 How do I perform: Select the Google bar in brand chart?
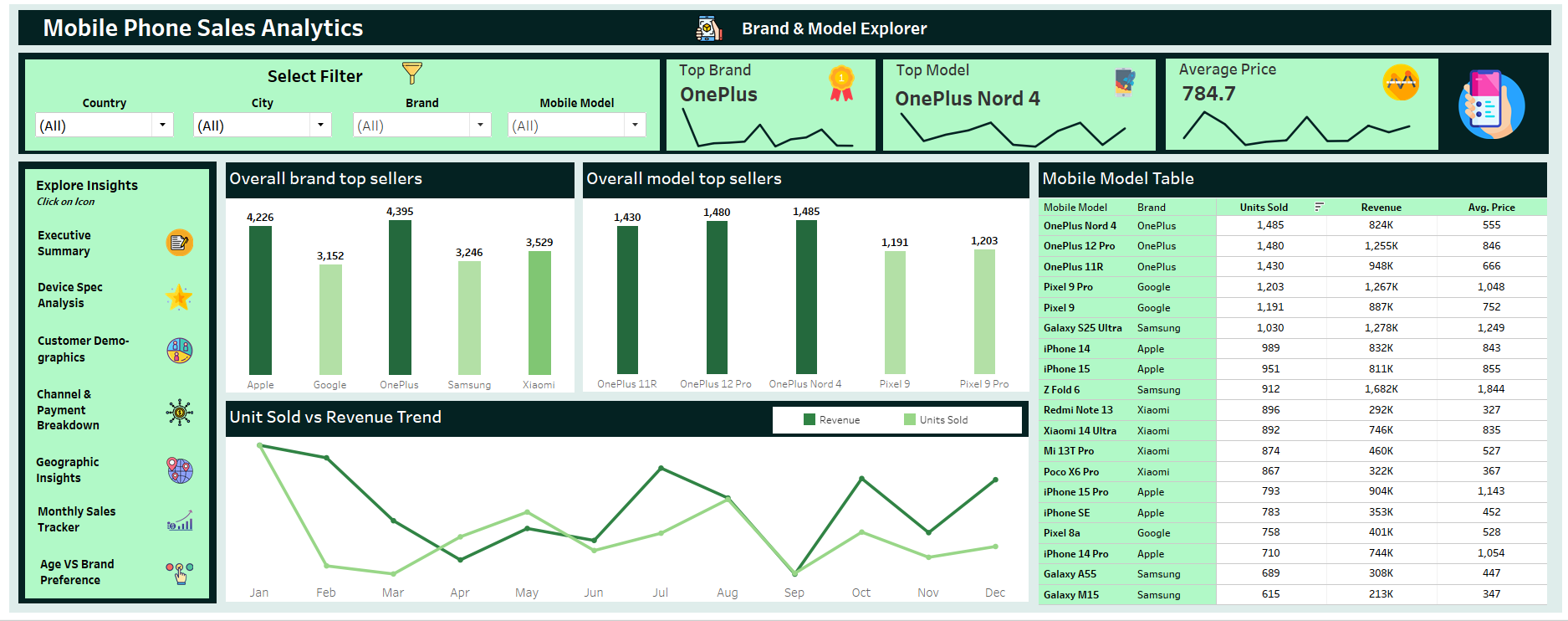point(330,320)
